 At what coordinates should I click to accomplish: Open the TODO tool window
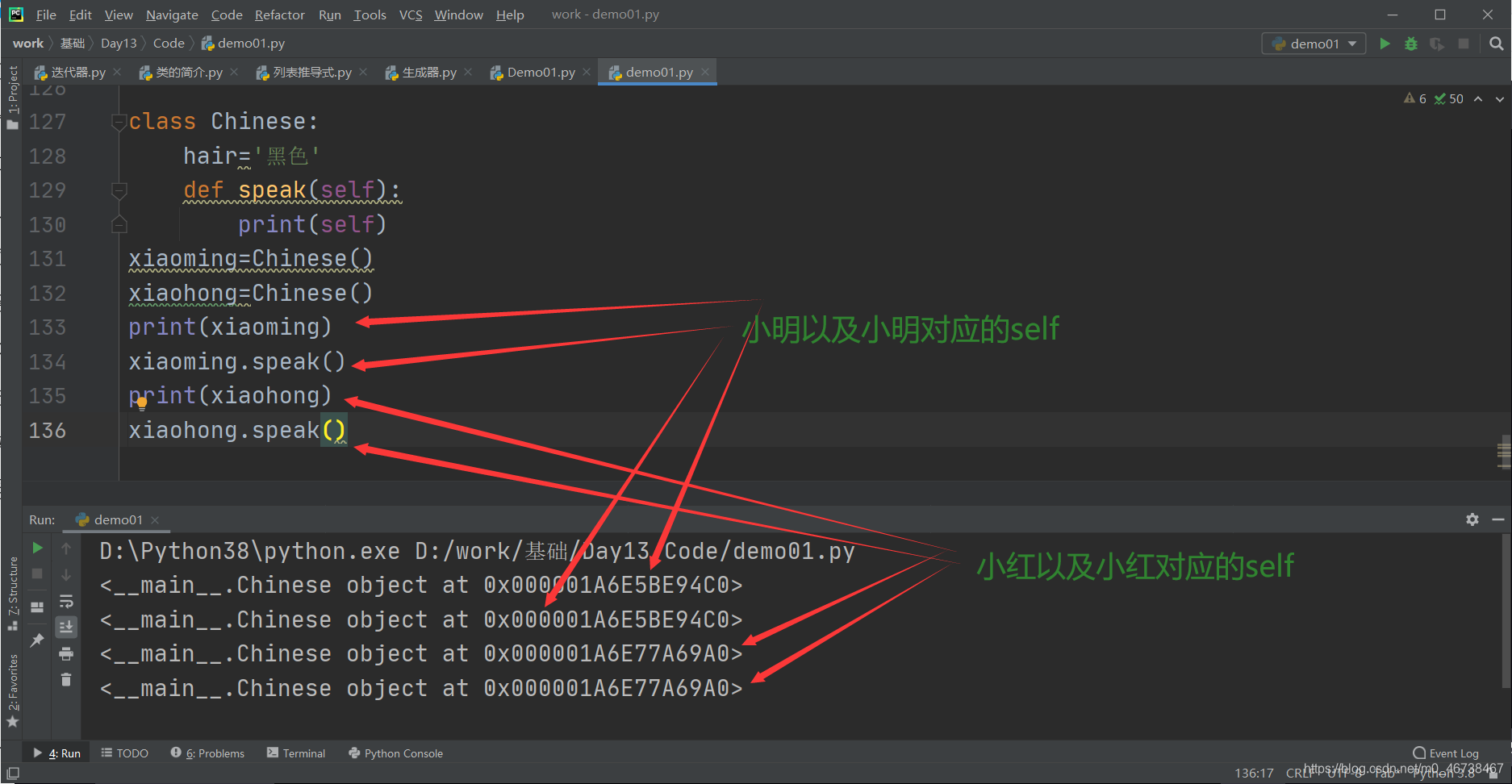[x=125, y=753]
